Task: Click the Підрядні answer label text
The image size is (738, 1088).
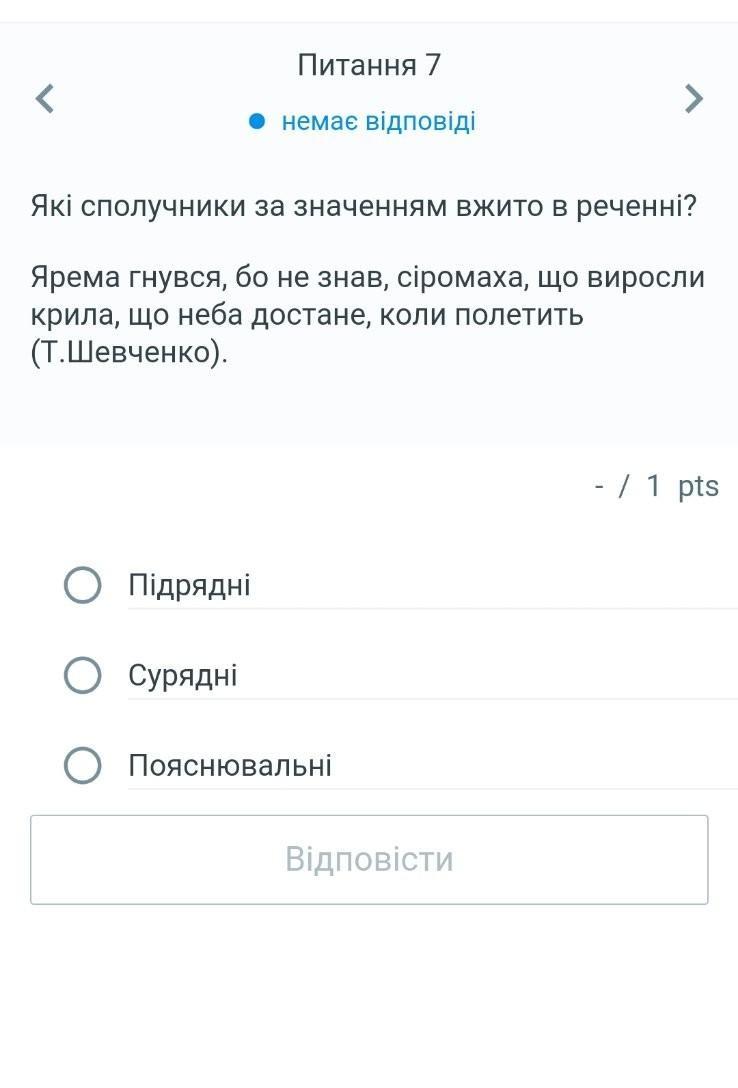Action: click(189, 586)
